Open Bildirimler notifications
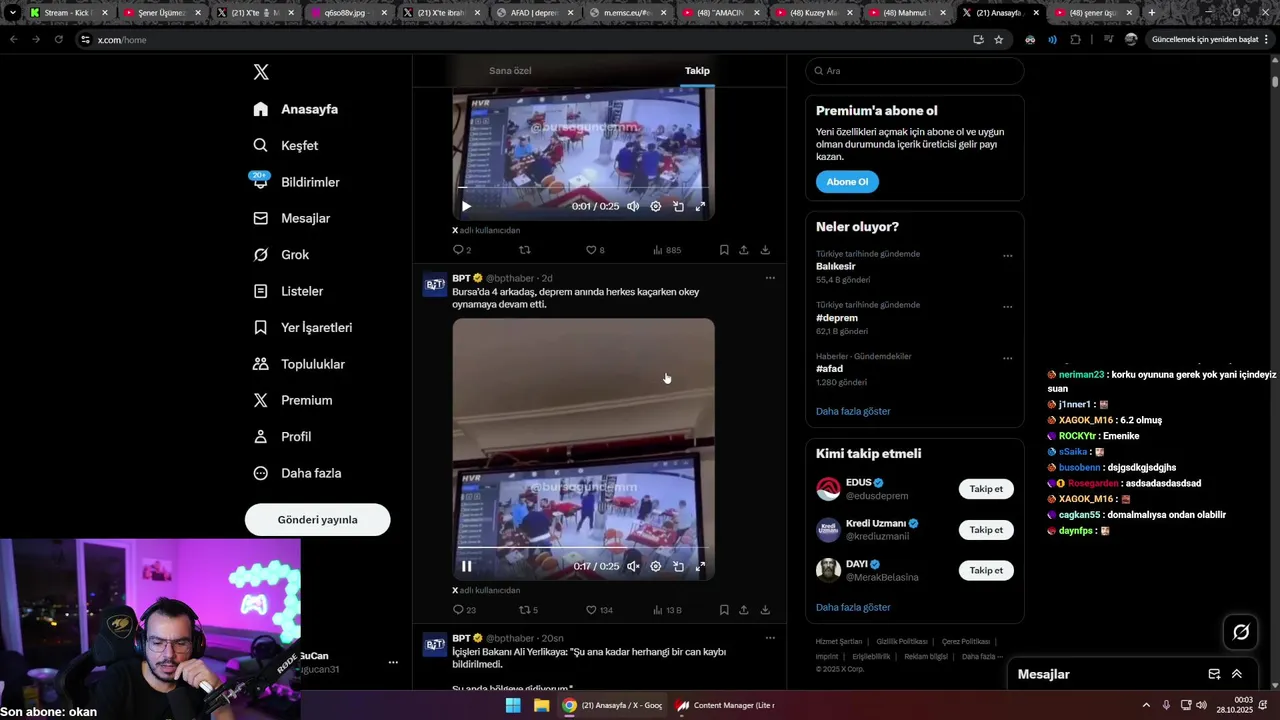 (x=296, y=182)
